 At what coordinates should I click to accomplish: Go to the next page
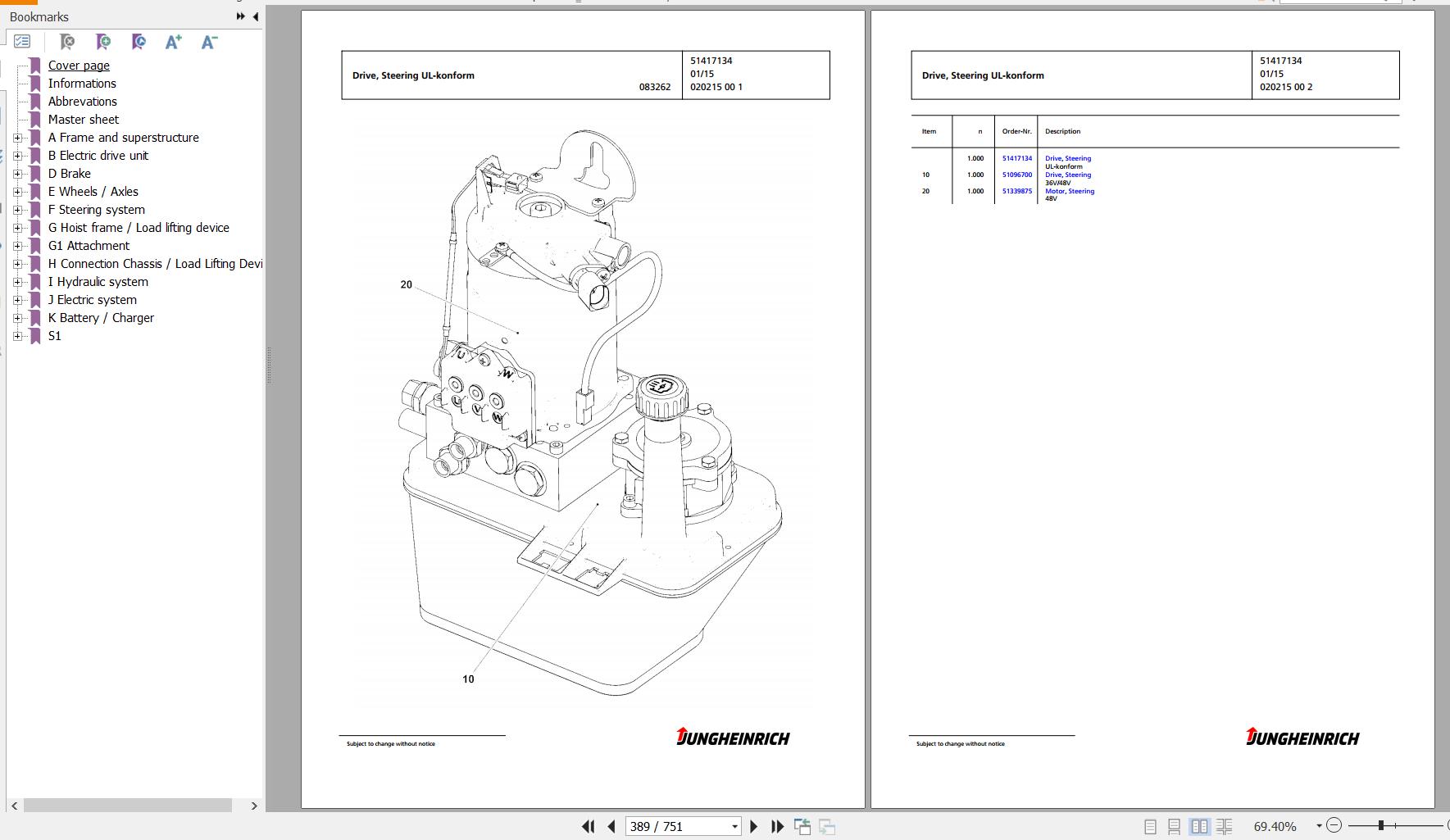(754, 826)
